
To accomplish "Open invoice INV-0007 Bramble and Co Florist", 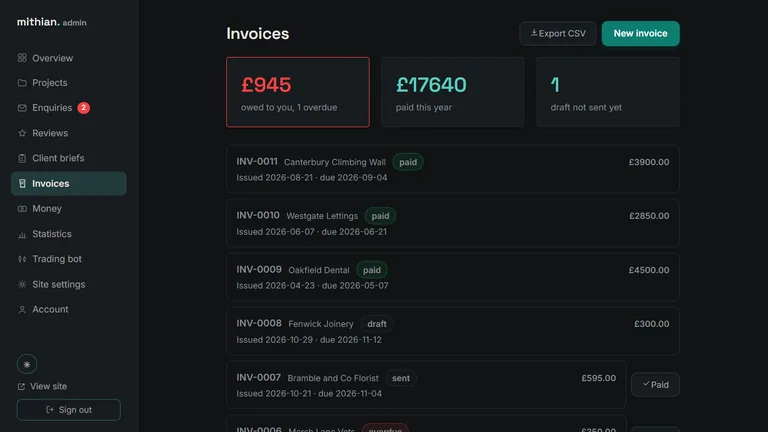I will [x=426, y=385].
